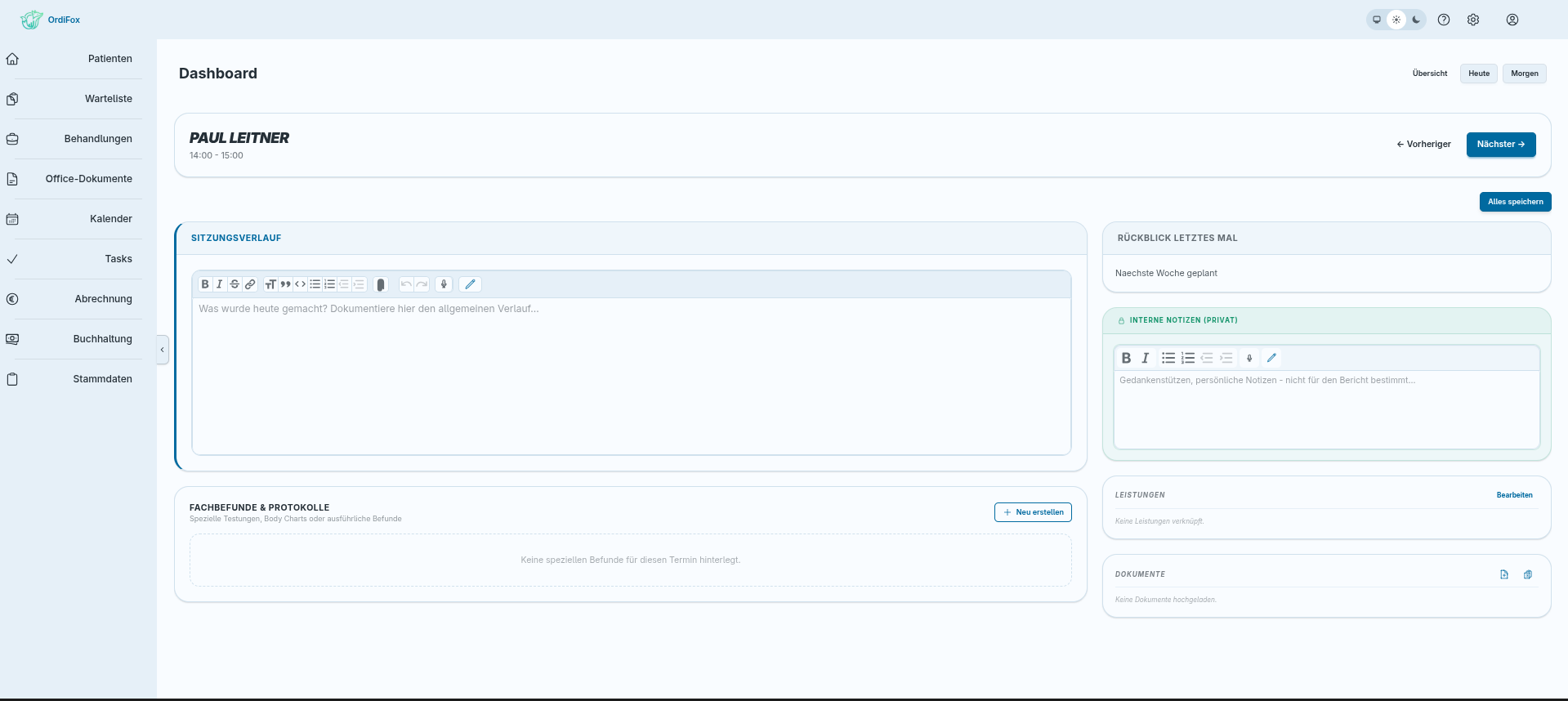Collapse the sidebar with the chevron handle
The height and width of the screenshot is (701, 1568).
[163, 350]
